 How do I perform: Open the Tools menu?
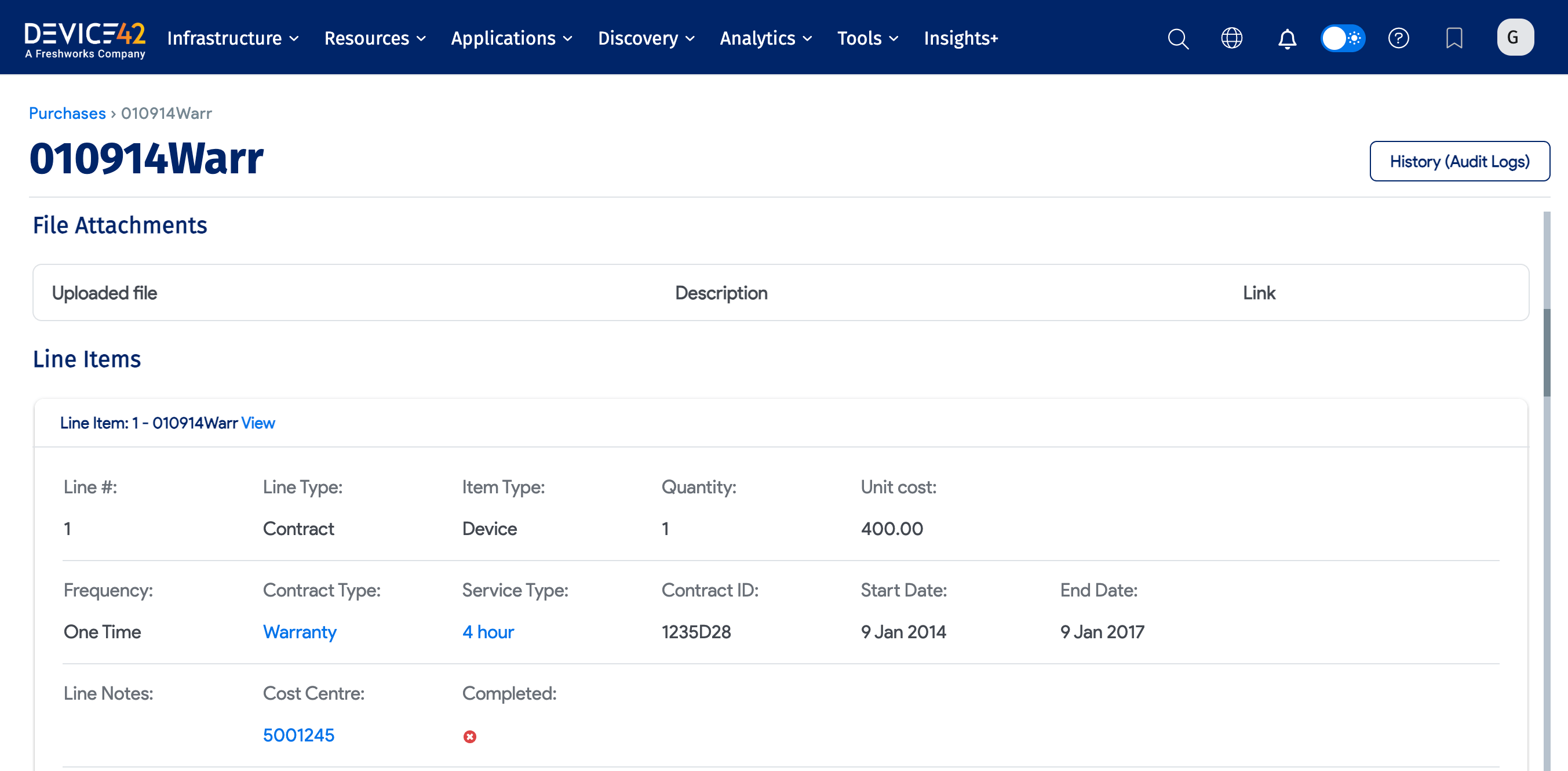click(x=867, y=38)
